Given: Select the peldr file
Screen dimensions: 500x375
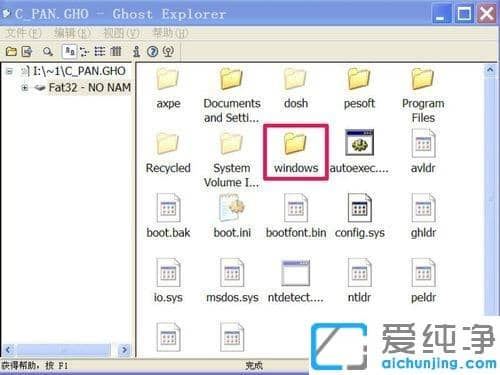Looking at the screenshot, I should (423, 281).
